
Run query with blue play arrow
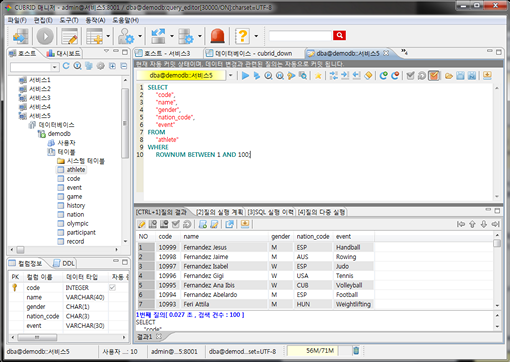[245, 76]
